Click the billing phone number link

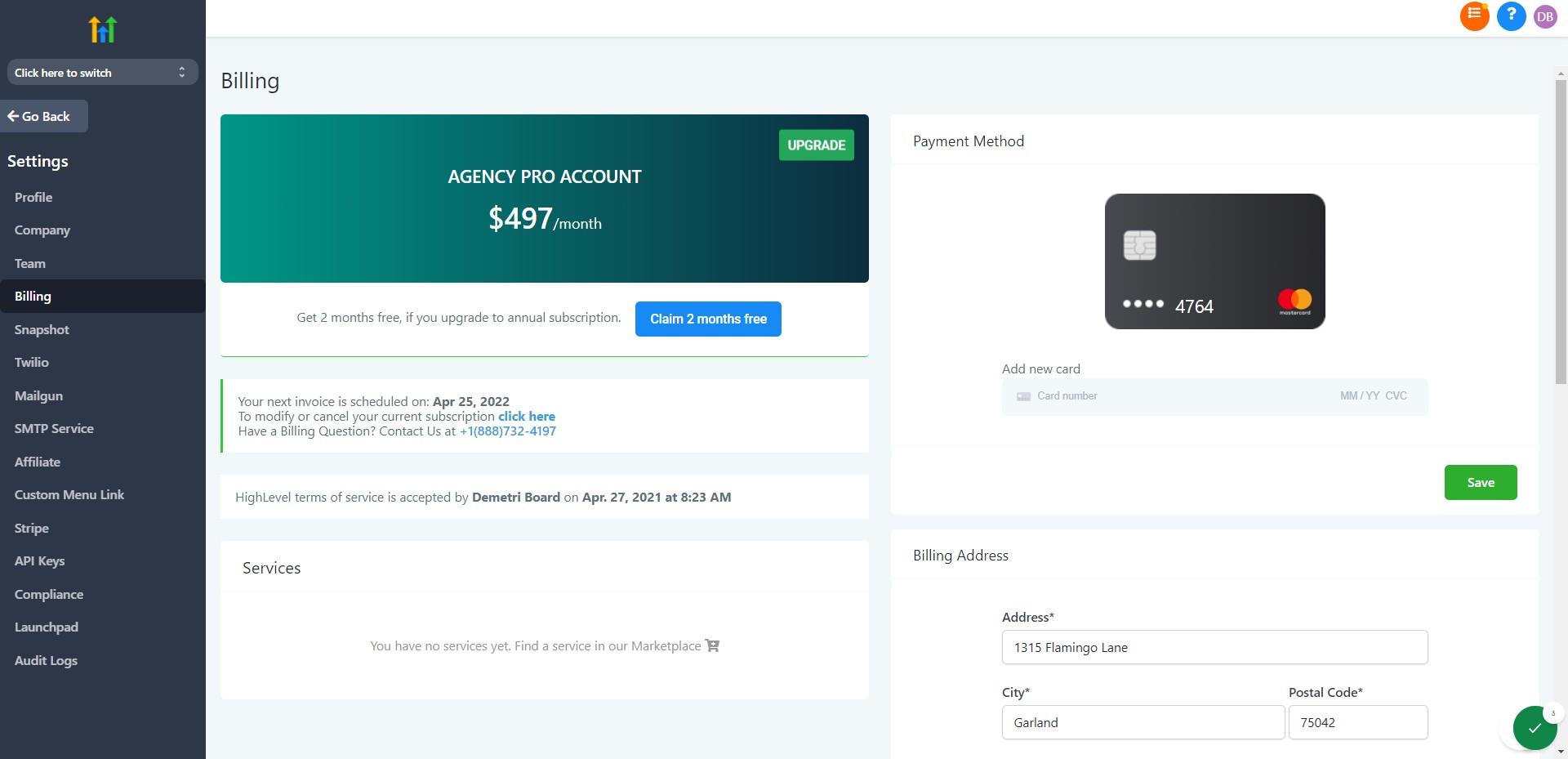(508, 431)
